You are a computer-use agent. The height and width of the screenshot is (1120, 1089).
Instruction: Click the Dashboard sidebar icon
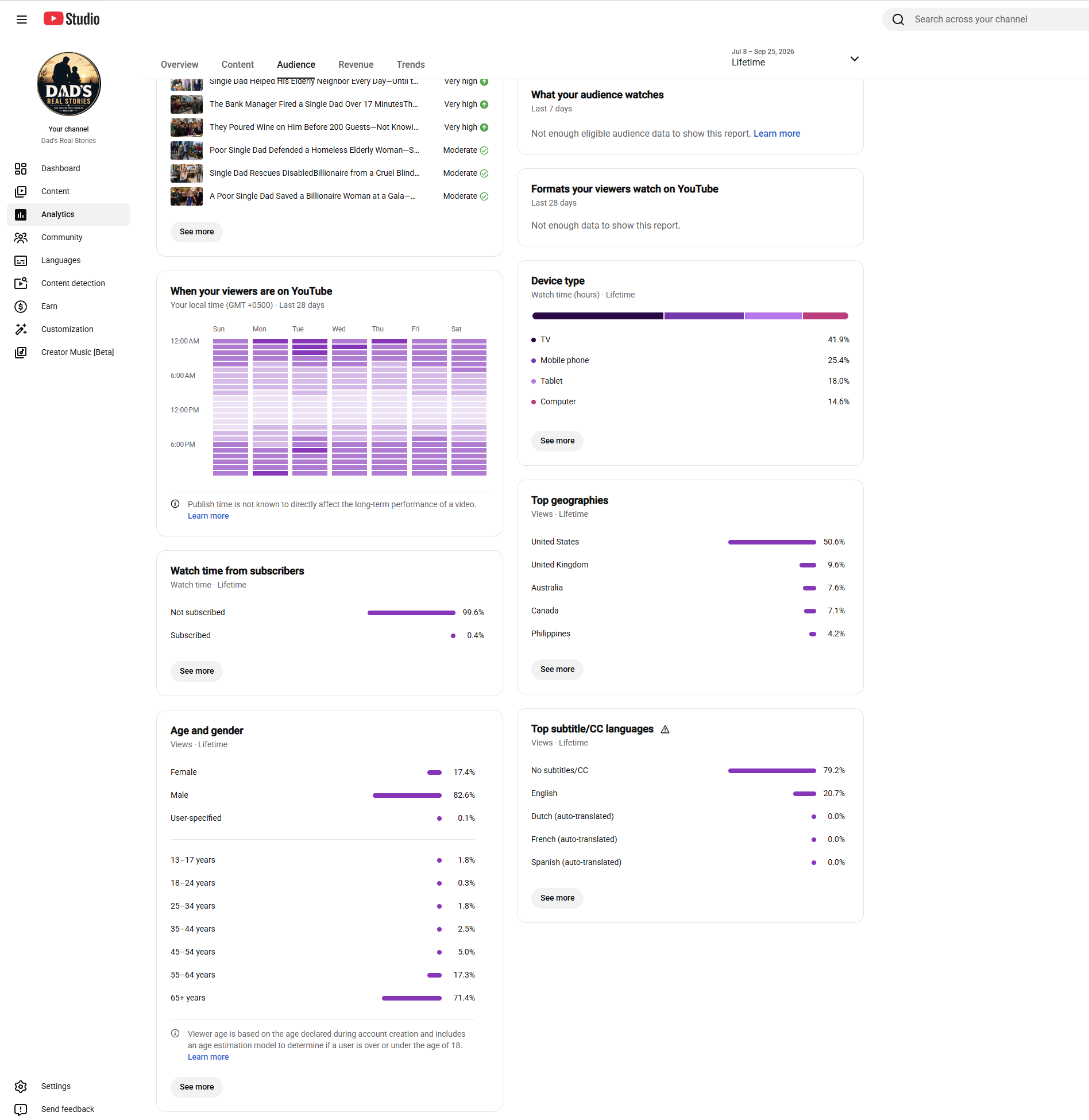tap(21, 168)
